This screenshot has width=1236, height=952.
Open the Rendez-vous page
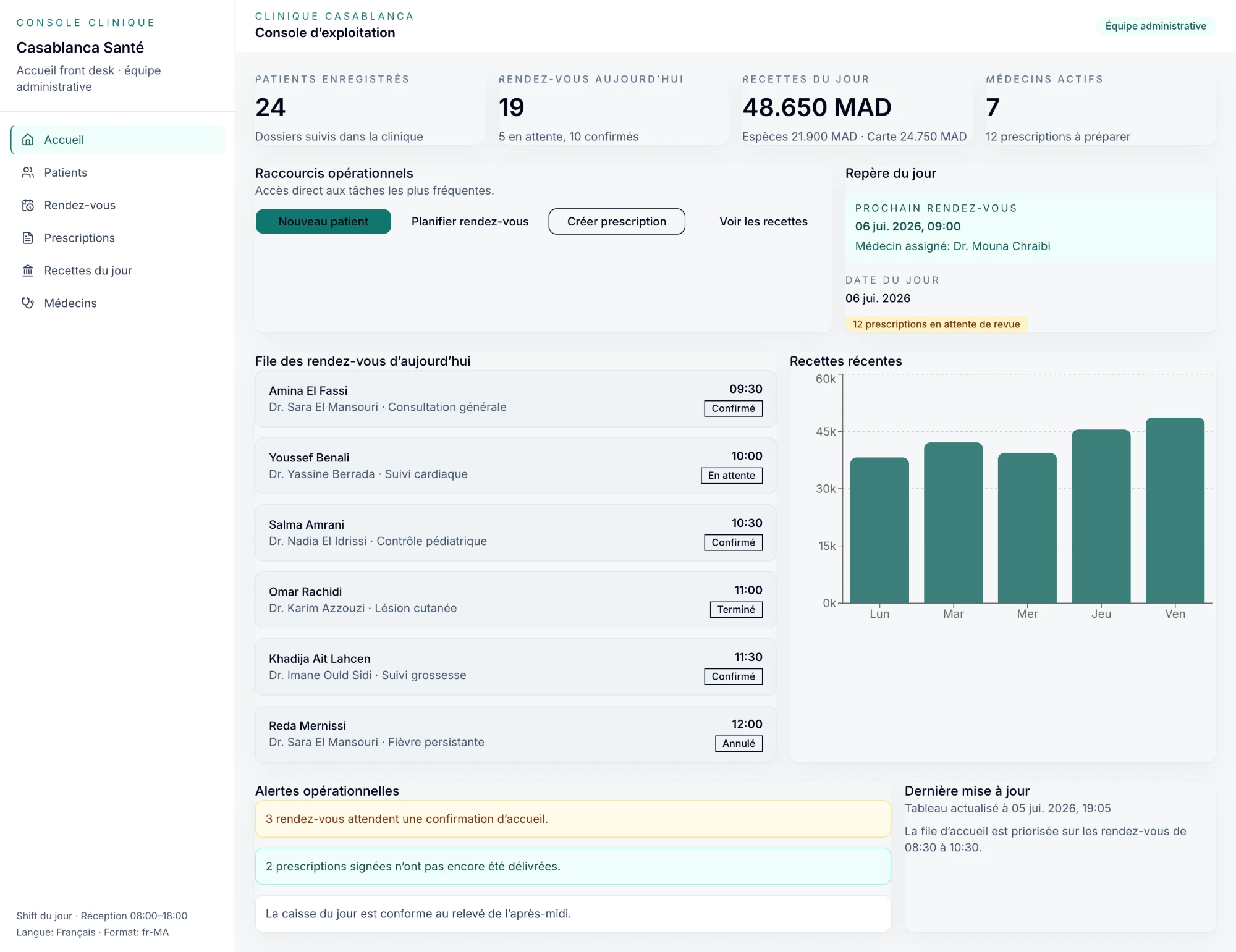coord(117,205)
